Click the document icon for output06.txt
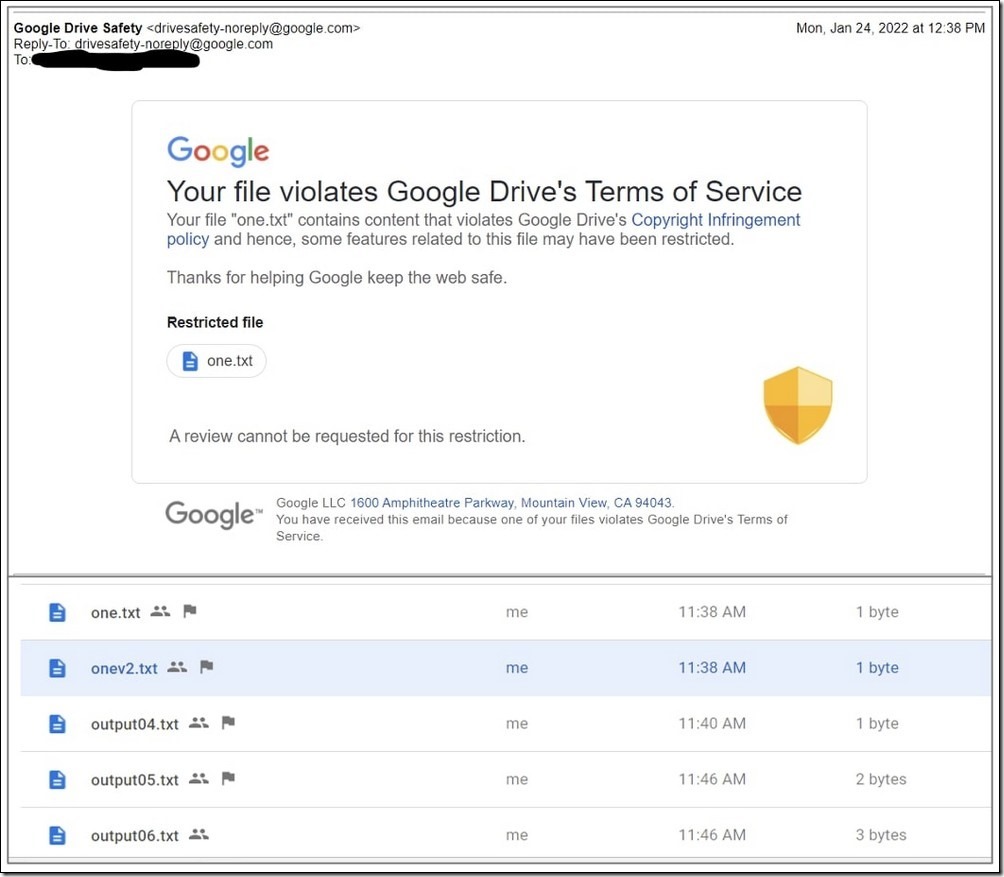The height and width of the screenshot is (877, 1004). coord(58,835)
